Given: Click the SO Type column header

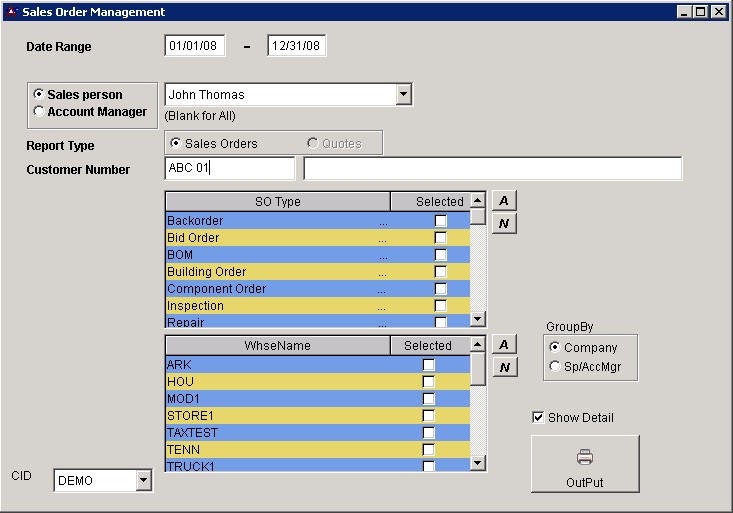Looking at the screenshot, I should tap(277, 201).
